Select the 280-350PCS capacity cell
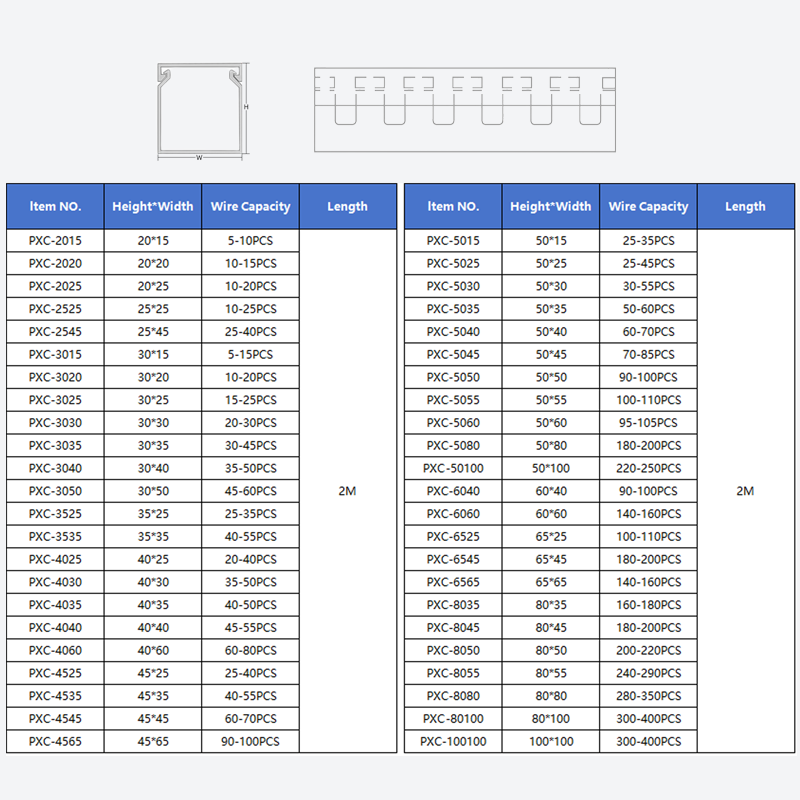800x800 pixels. click(649, 696)
